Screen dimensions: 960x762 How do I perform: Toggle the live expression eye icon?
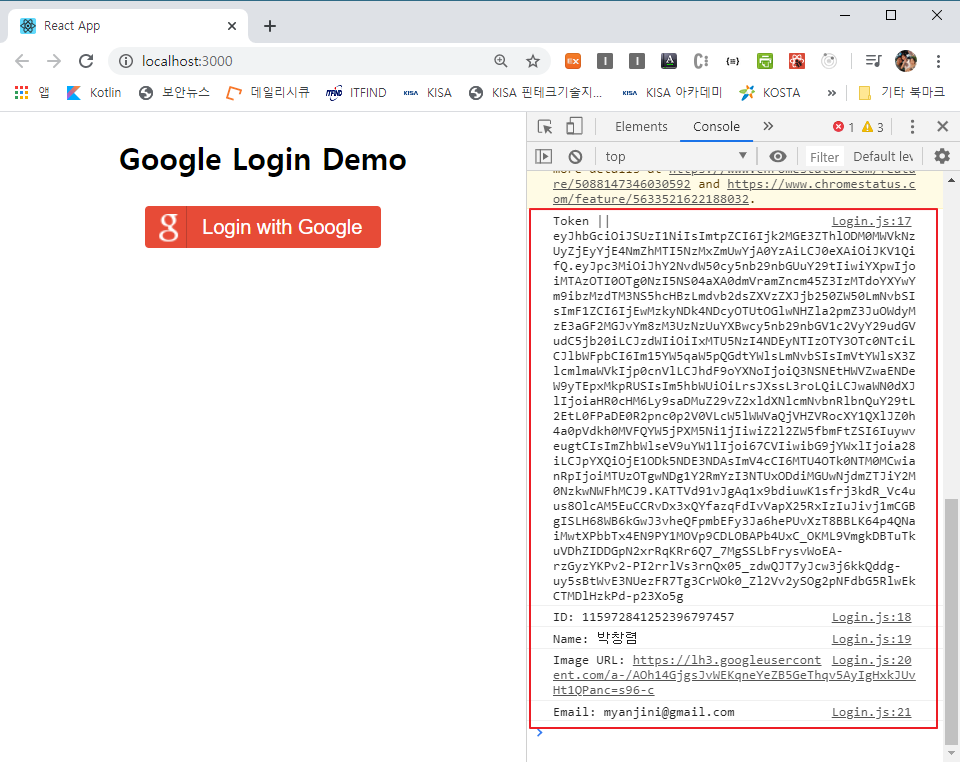pyautogui.click(x=778, y=156)
